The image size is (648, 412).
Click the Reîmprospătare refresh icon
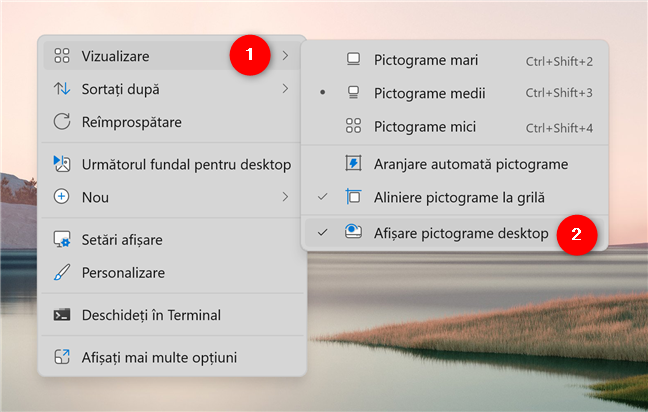(62, 122)
